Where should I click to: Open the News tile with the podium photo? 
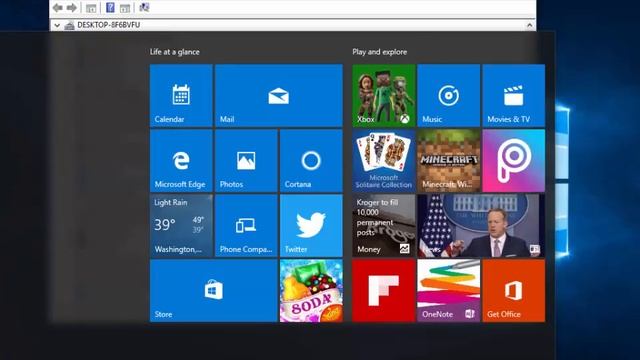click(x=481, y=226)
